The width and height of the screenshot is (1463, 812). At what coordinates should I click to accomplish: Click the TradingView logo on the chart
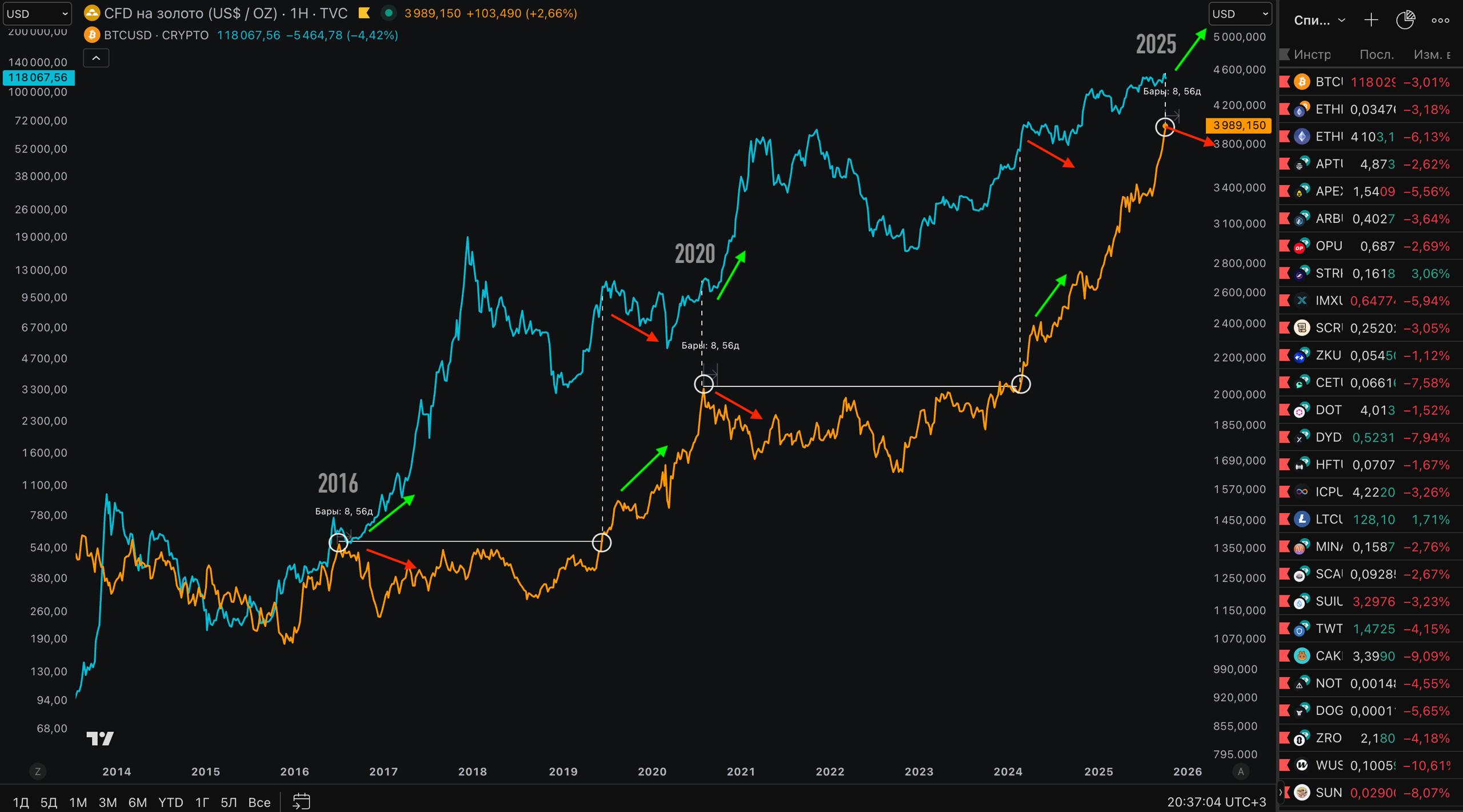(100, 738)
